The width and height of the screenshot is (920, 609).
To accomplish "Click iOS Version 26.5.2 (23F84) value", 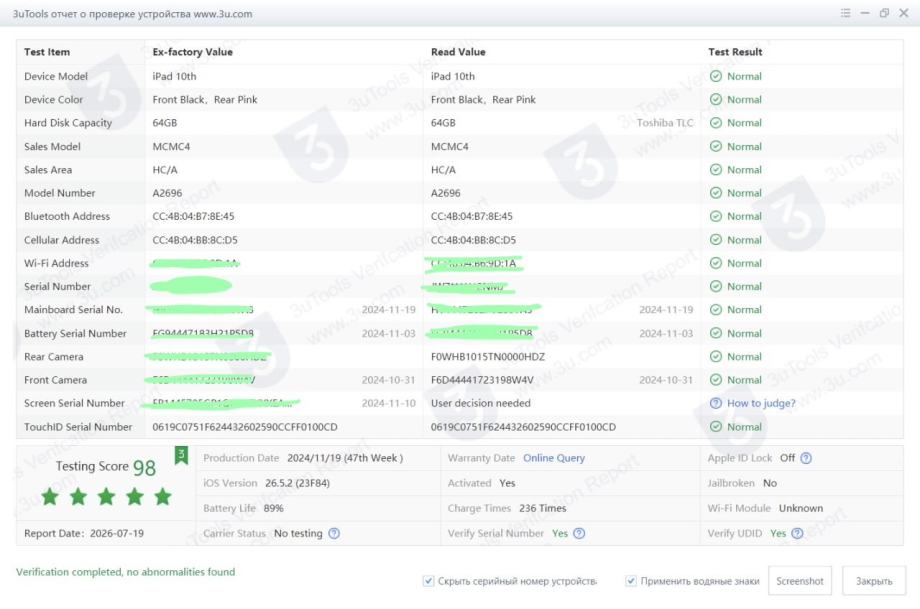I will tap(297, 483).
